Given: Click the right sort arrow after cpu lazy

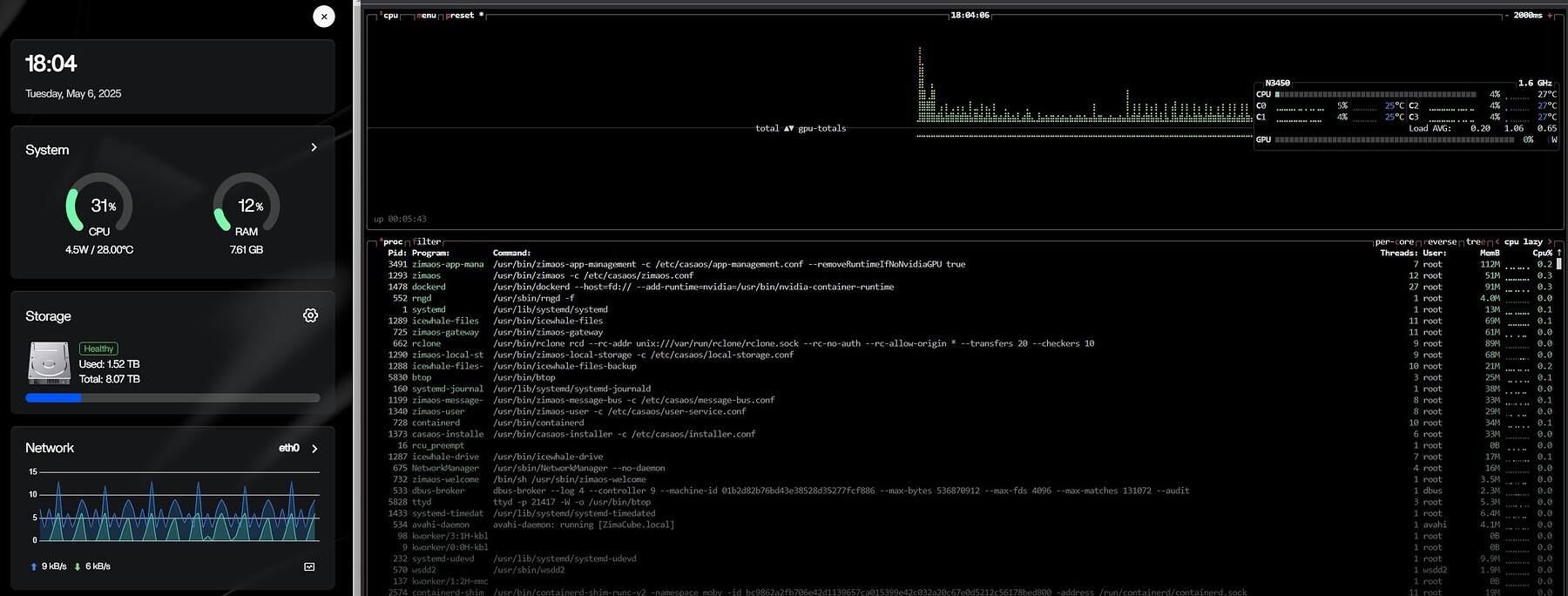Looking at the screenshot, I should coord(1550,242).
